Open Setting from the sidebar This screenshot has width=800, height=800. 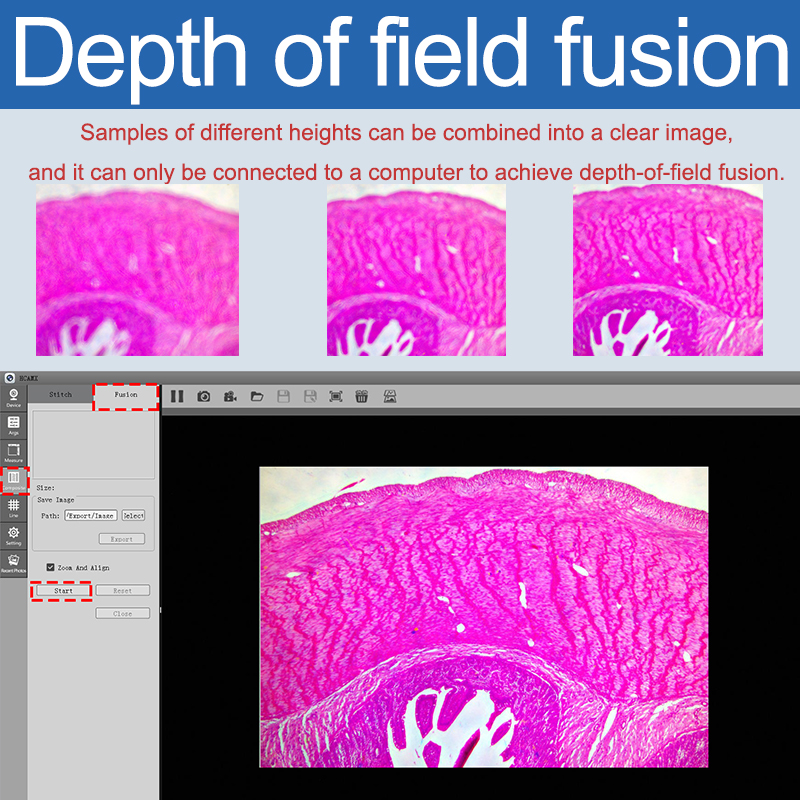point(14,536)
